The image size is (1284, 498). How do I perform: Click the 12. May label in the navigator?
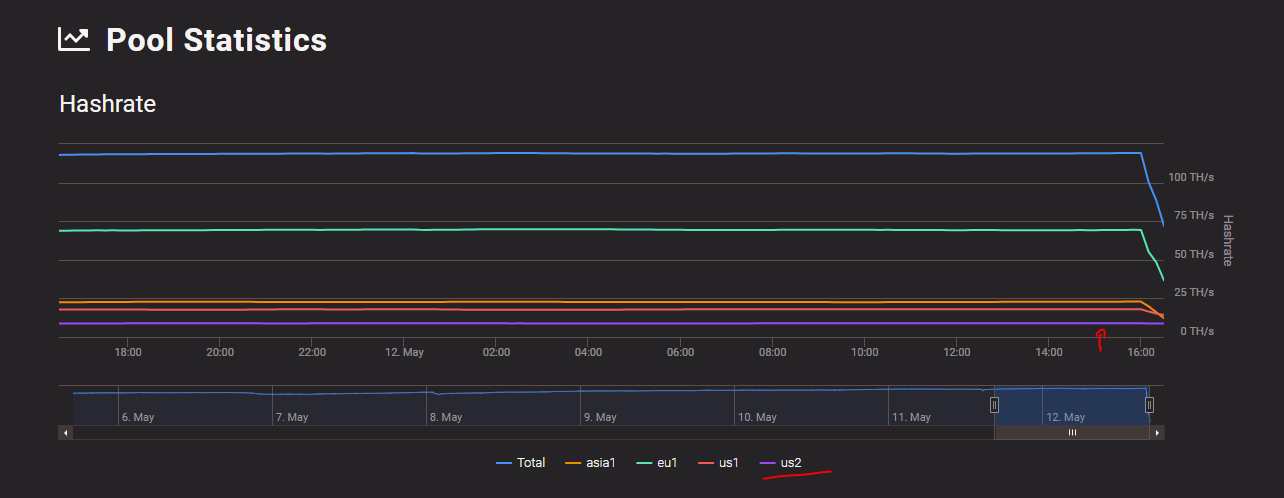click(1065, 417)
